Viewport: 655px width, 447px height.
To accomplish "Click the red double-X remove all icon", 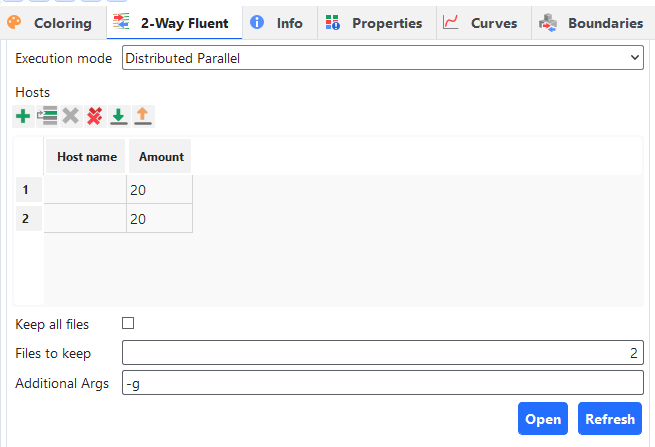I will pyautogui.click(x=95, y=116).
